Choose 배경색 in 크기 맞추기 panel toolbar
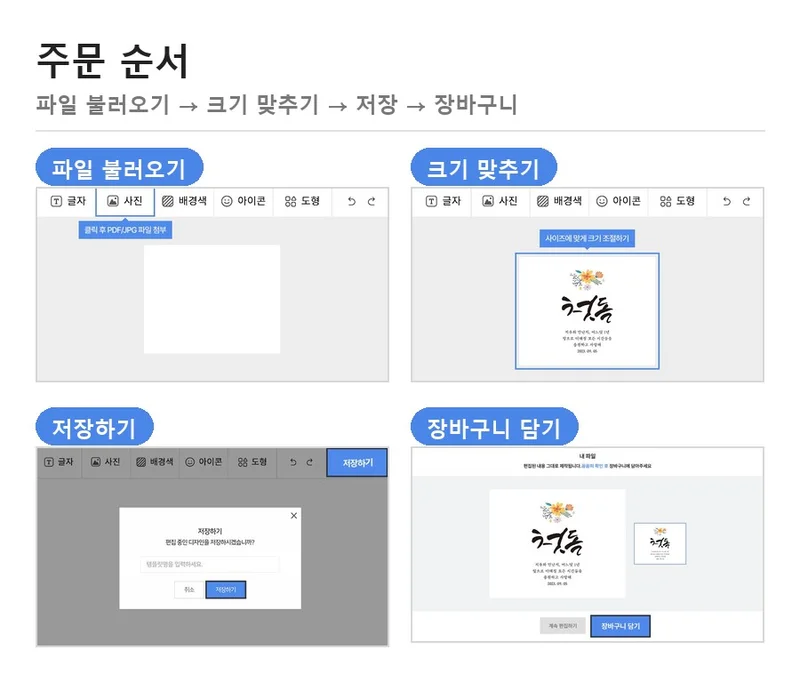 click(559, 201)
